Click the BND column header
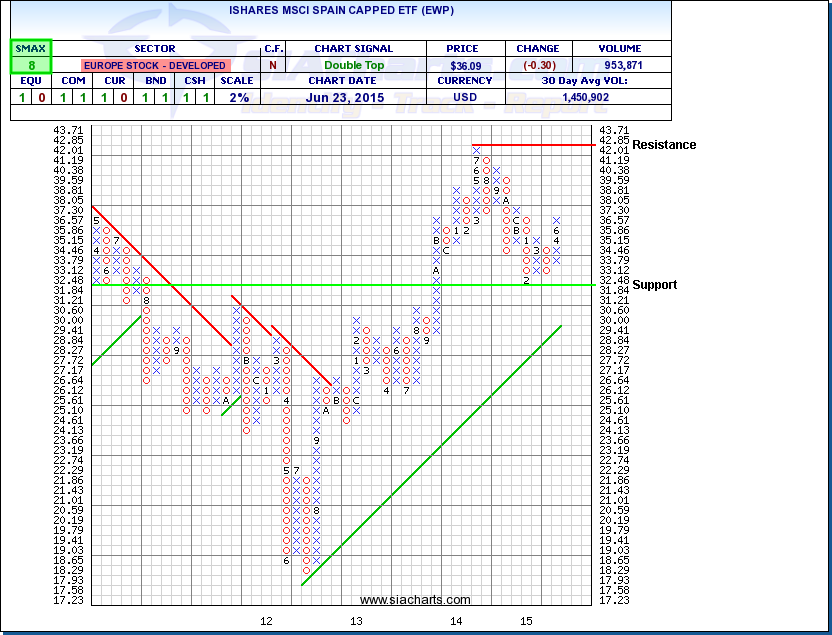Image resolution: width=832 pixels, height=635 pixels. coord(154,81)
